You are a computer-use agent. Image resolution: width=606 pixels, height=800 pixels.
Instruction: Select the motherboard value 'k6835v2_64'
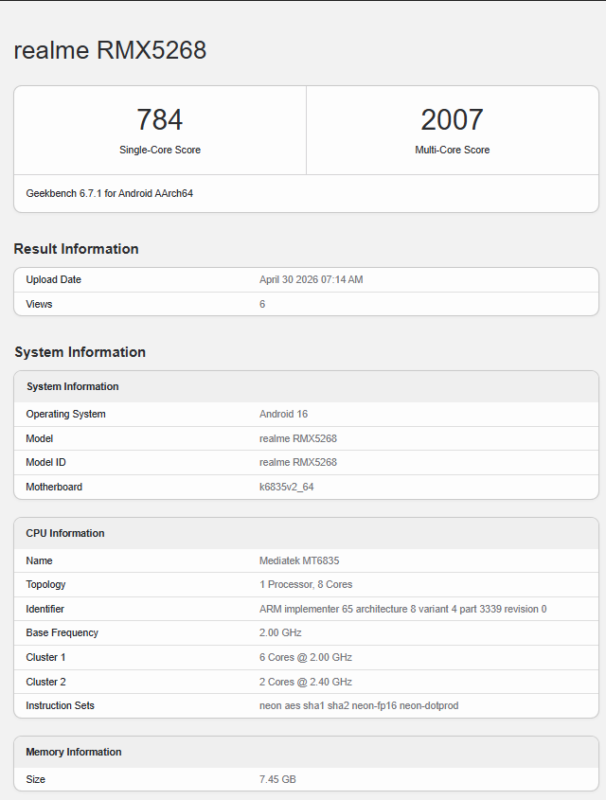click(286, 487)
